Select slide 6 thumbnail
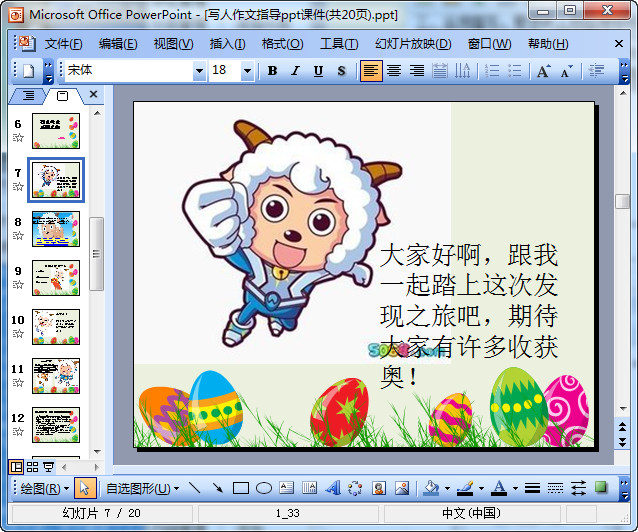This screenshot has height=532, width=638. (56, 131)
